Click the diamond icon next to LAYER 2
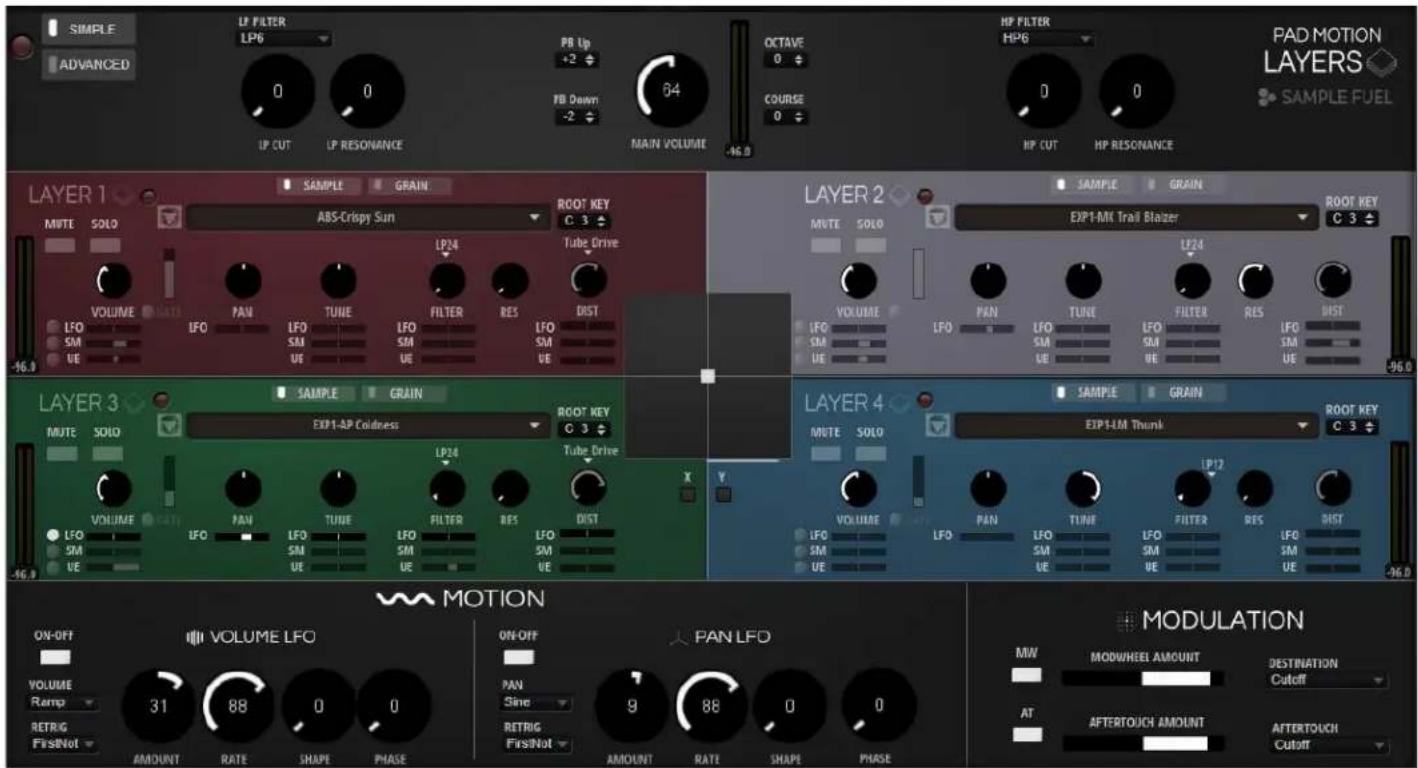1418x768 pixels. (900, 195)
